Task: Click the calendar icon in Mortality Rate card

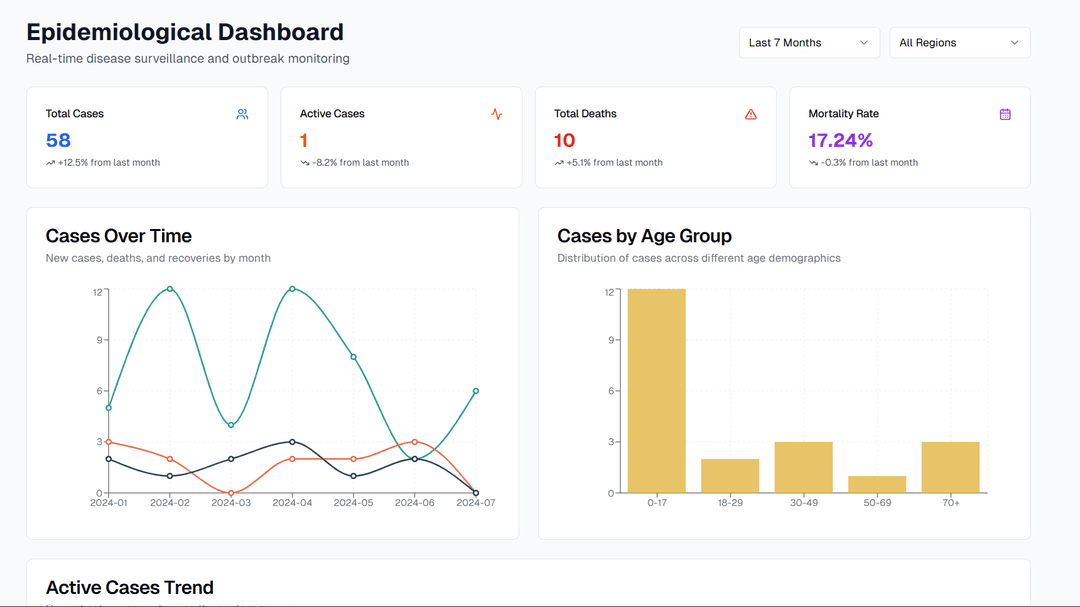Action: [x=1005, y=114]
